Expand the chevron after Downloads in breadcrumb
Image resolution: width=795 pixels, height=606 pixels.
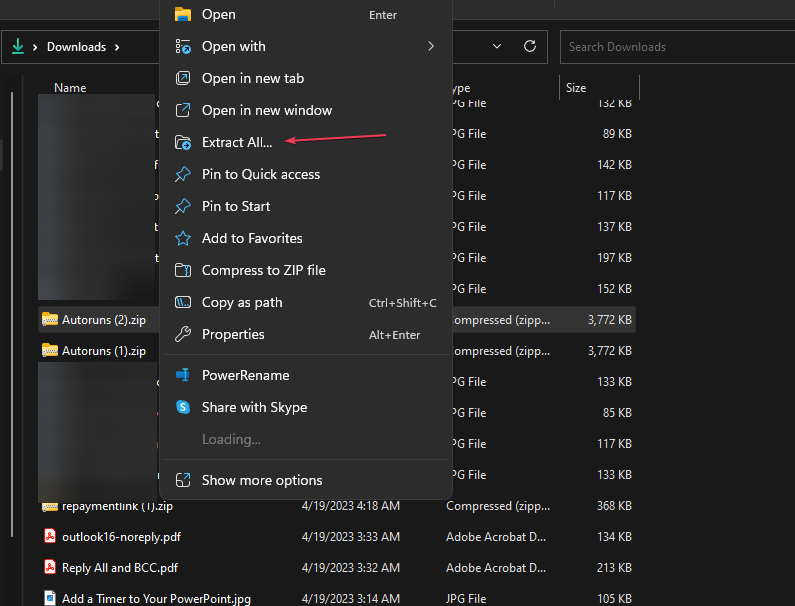(117, 47)
